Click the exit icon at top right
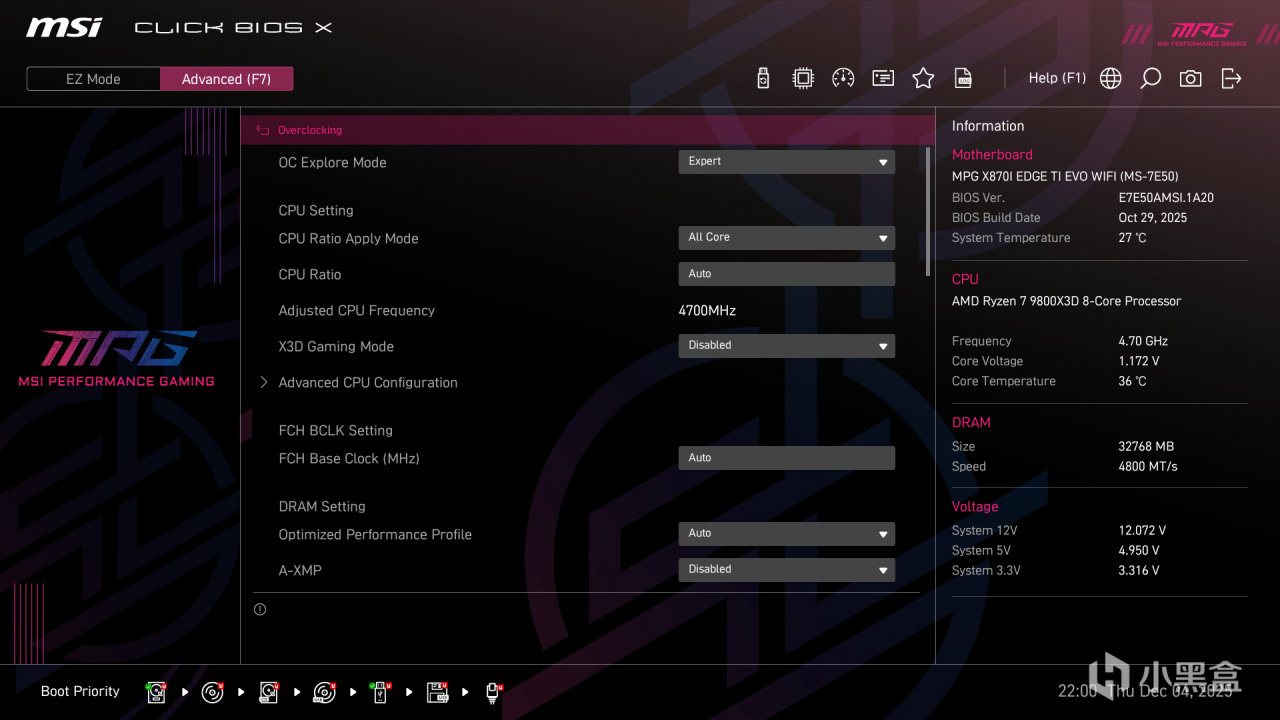This screenshot has height=720, width=1280. tap(1231, 78)
